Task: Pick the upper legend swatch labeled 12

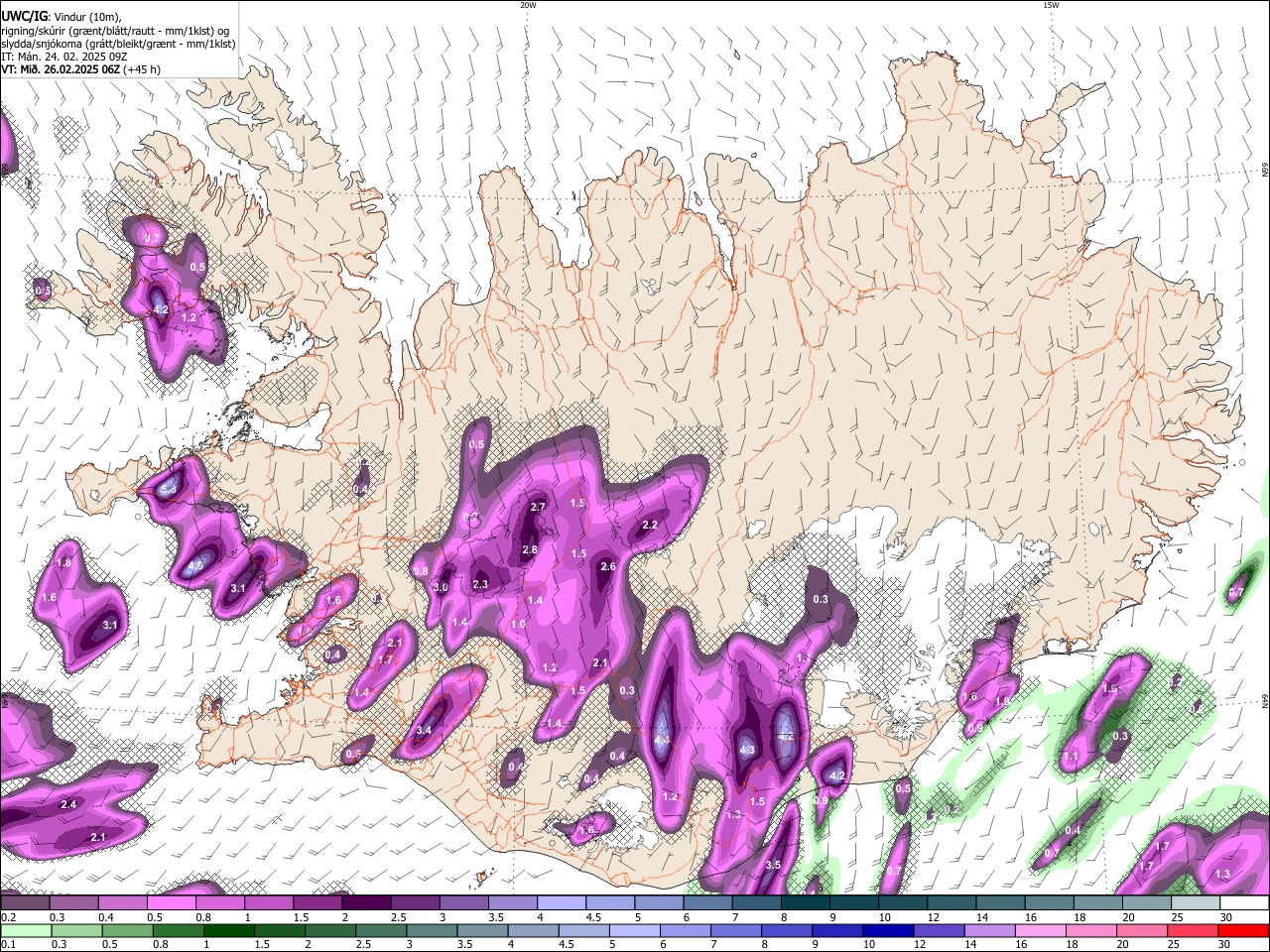Action: [x=951, y=903]
